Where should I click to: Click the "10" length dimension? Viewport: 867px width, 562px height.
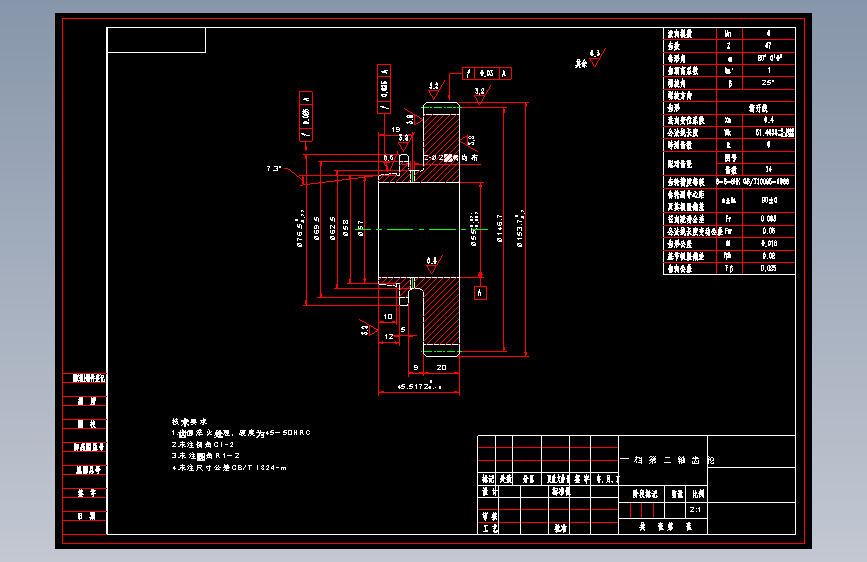pyautogui.click(x=388, y=317)
